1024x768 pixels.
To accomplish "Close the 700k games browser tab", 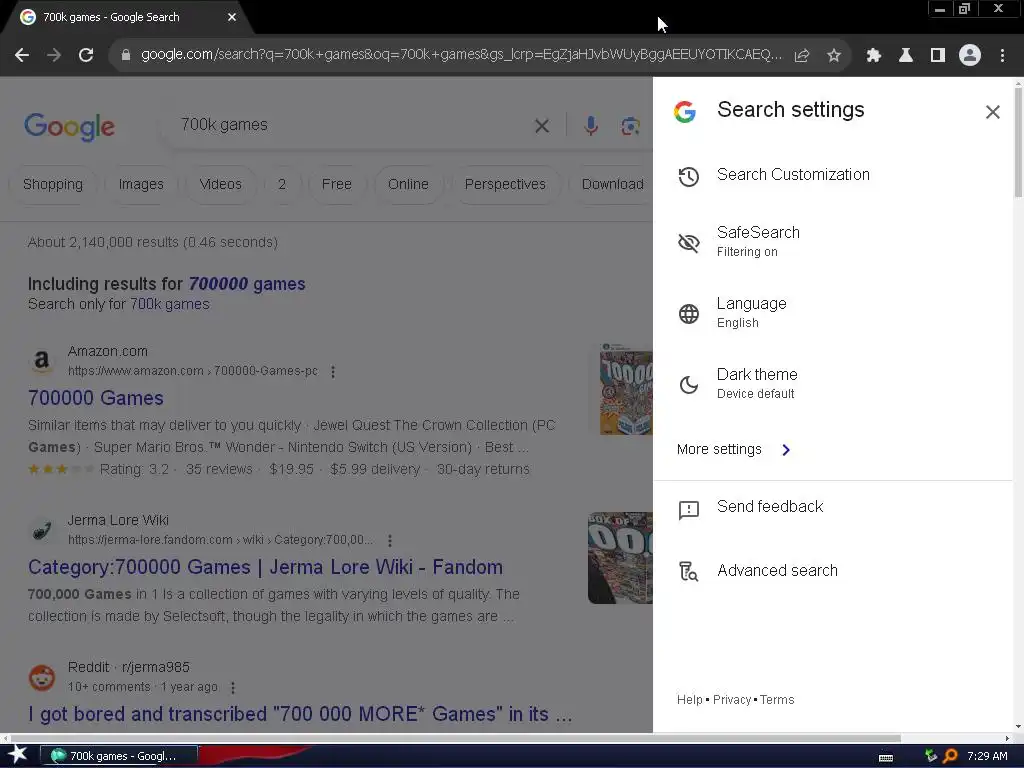I will pyautogui.click(x=232, y=17).
